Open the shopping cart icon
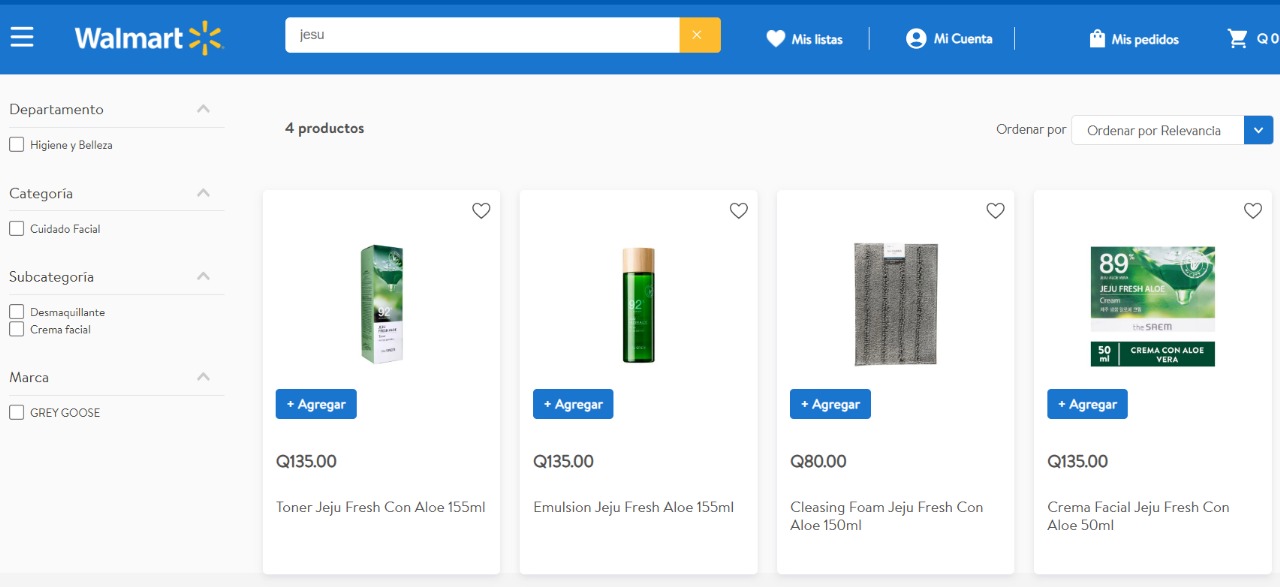This screenshot has height=587, width=1280. (x=1238, y=38)
